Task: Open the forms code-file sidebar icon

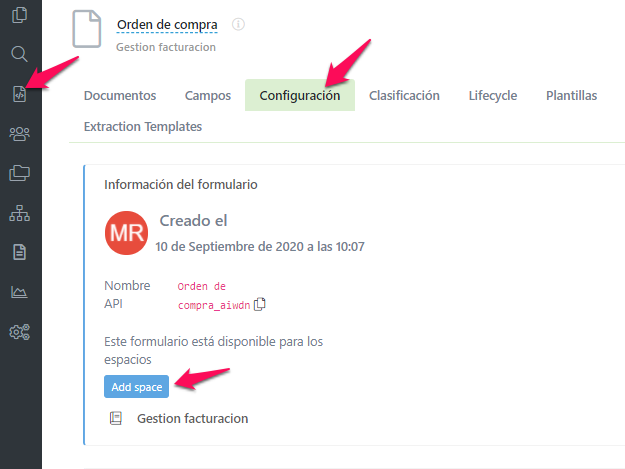Action: click(x=19, y=94)
